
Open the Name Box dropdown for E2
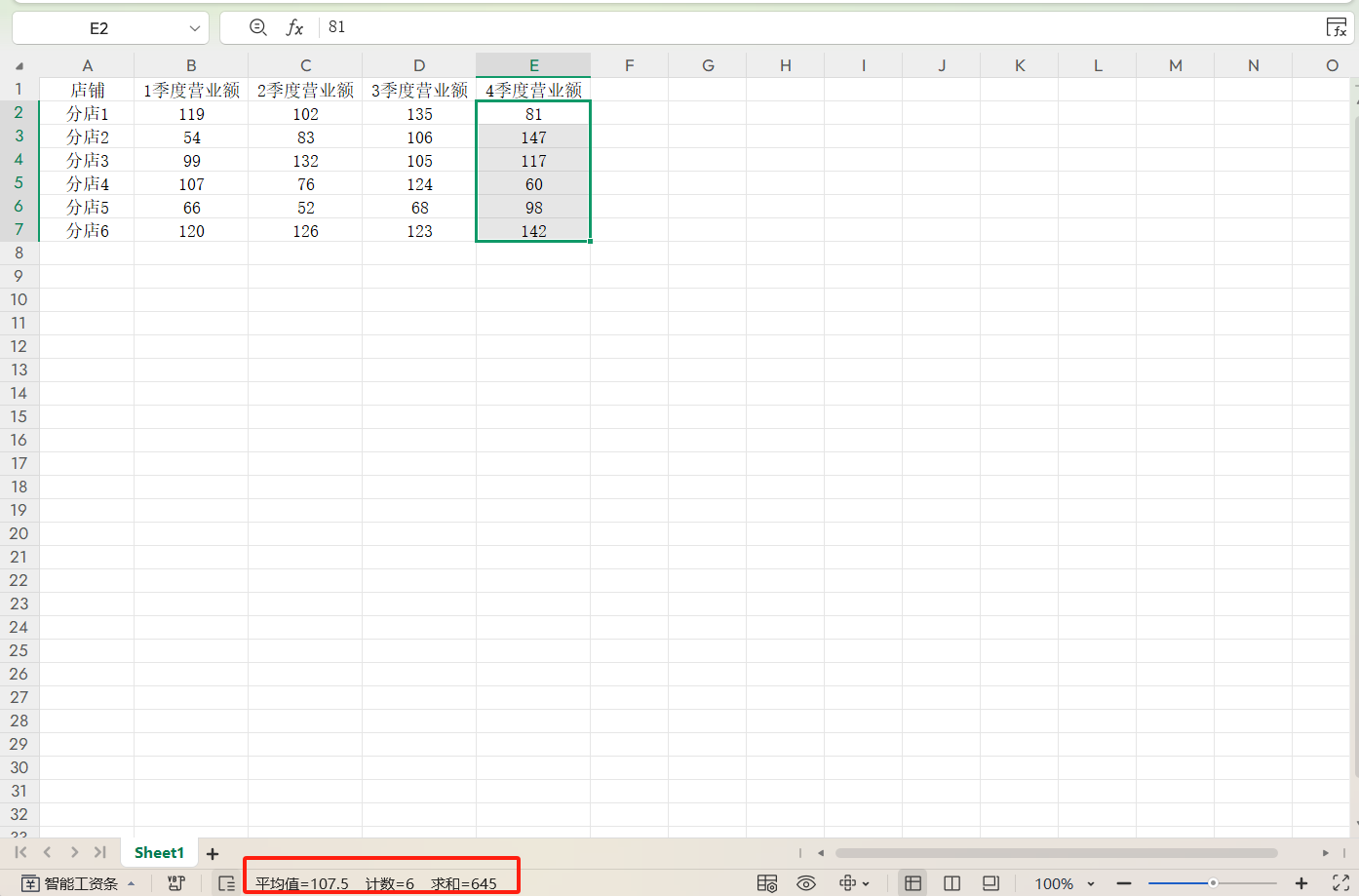(x=195, y=28)
